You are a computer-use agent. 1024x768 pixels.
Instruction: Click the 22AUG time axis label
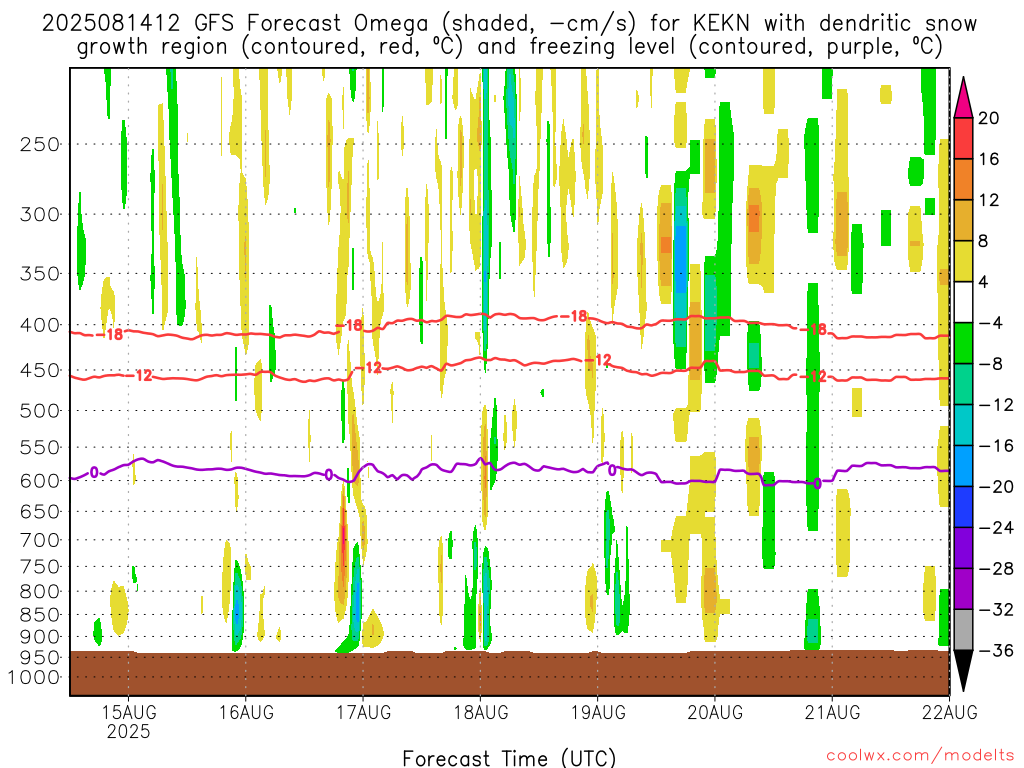pyautogui.click(x=950, y=712)
